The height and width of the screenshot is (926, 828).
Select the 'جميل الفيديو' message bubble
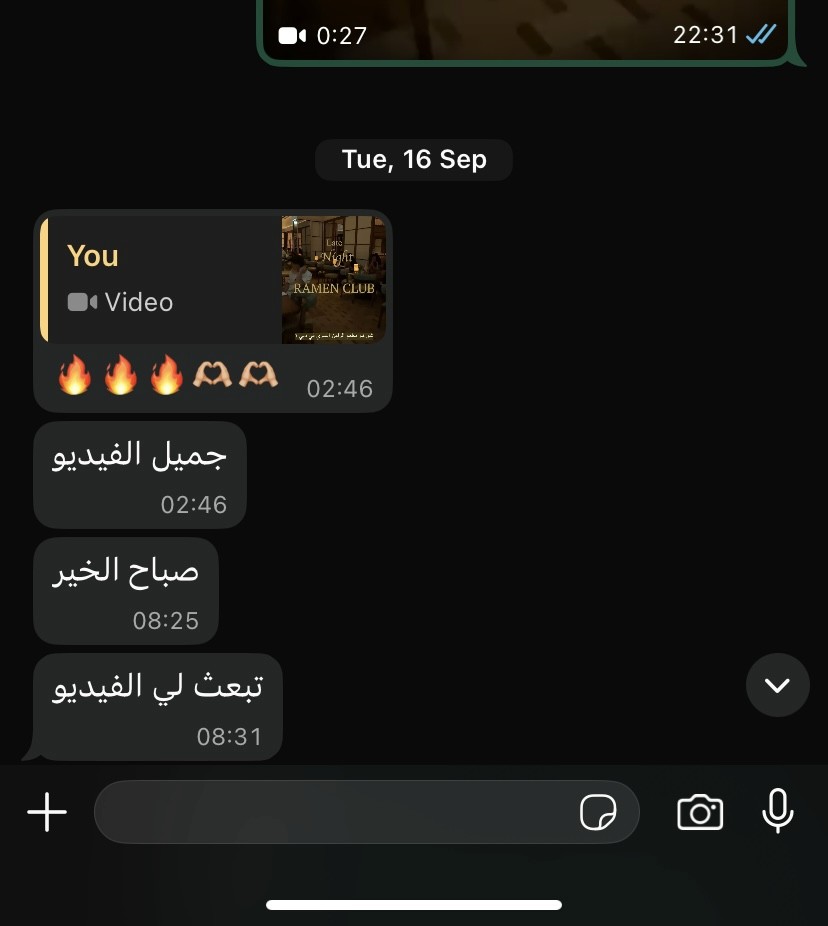tap(140, 475)
